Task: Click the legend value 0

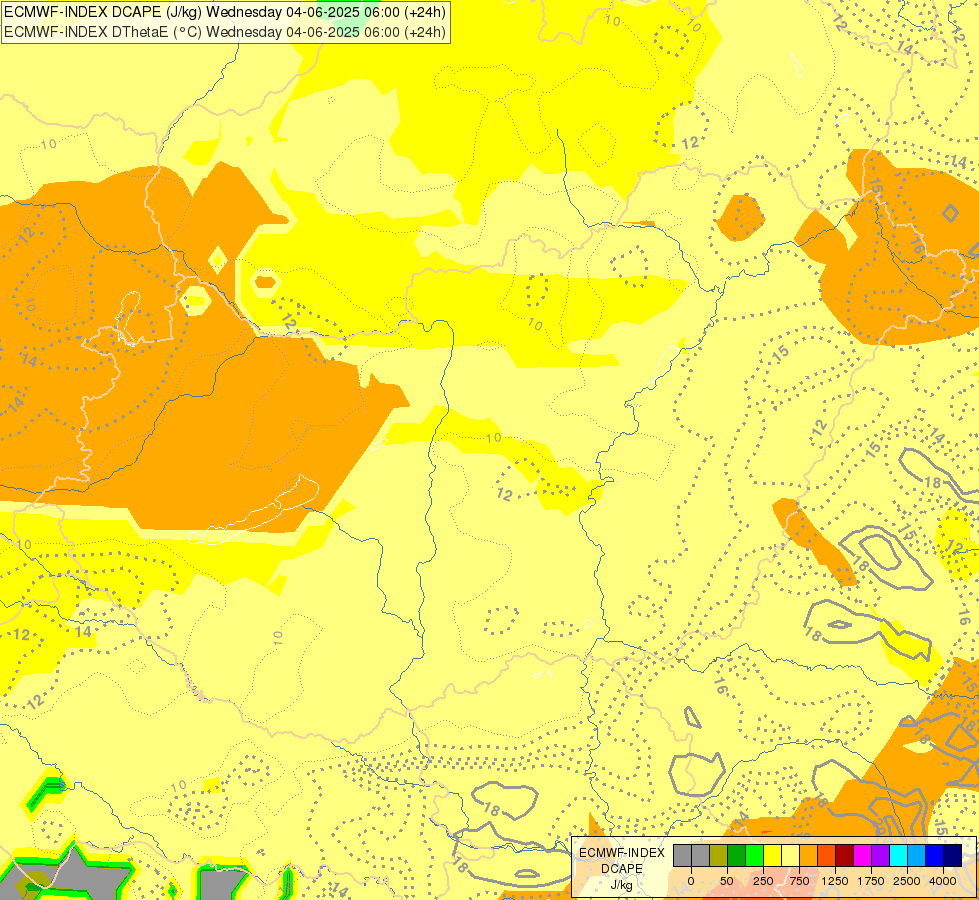Action: (x=691, y=881)
